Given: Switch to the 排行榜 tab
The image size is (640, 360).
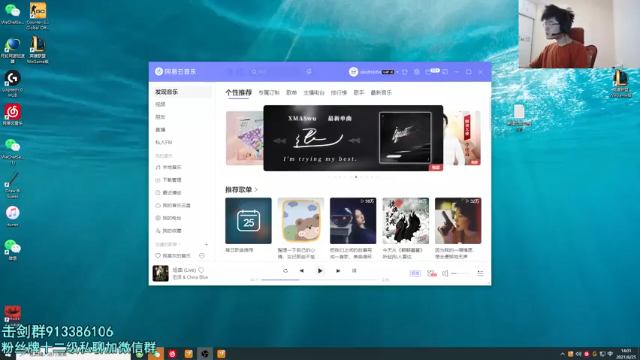Looking at the screenshot, I should (339, 93).
